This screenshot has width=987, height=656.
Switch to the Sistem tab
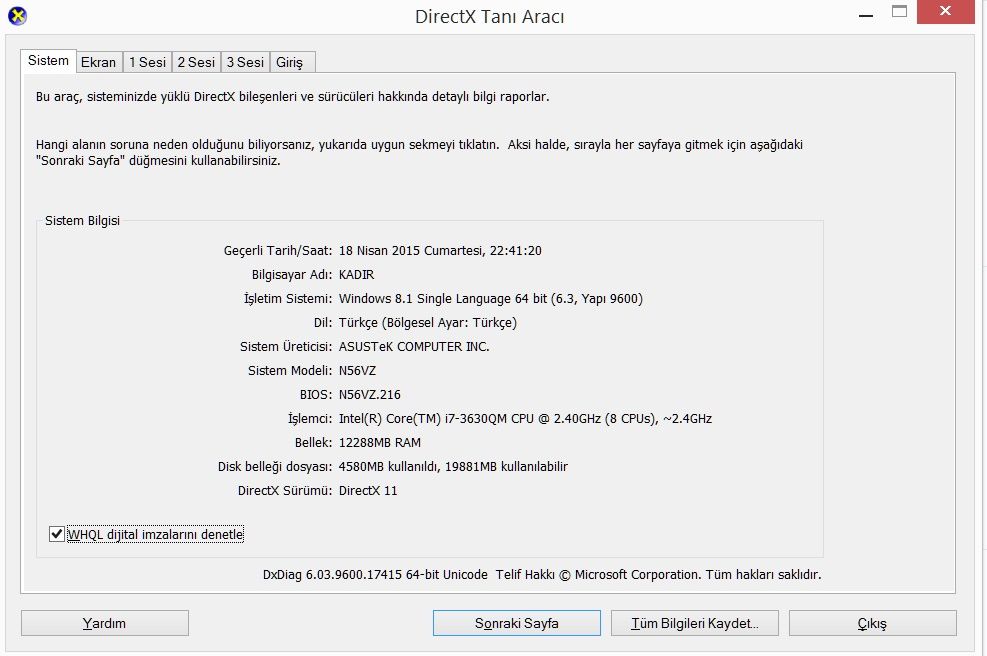pyautogui.click(x=48, y=60)
